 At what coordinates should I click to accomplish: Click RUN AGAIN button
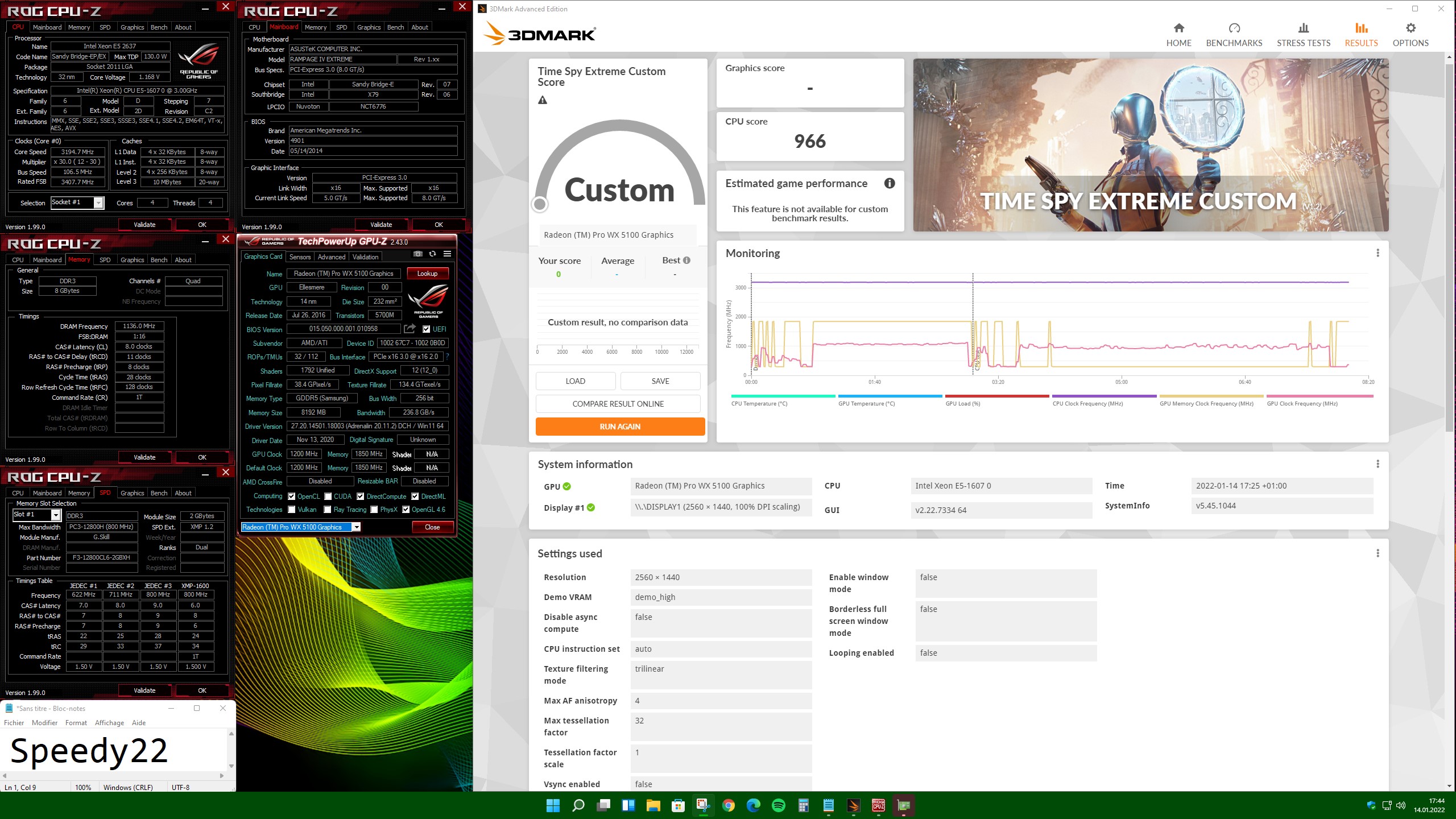point(620,427)
